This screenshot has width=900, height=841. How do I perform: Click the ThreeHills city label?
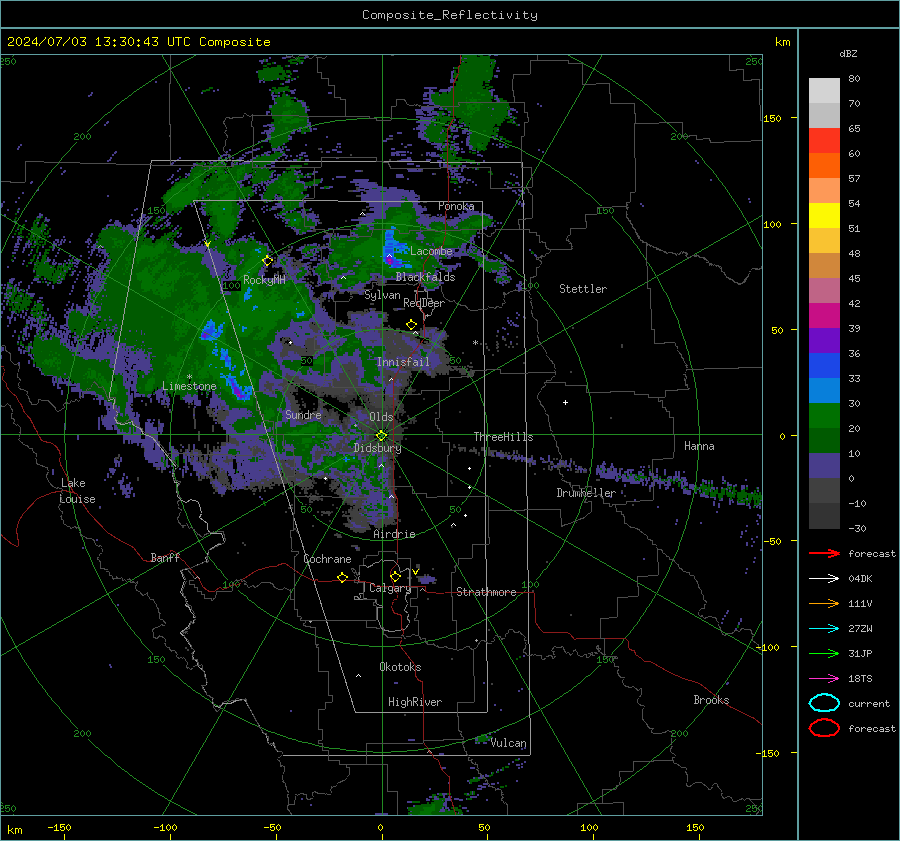click(x=503, y=437)
